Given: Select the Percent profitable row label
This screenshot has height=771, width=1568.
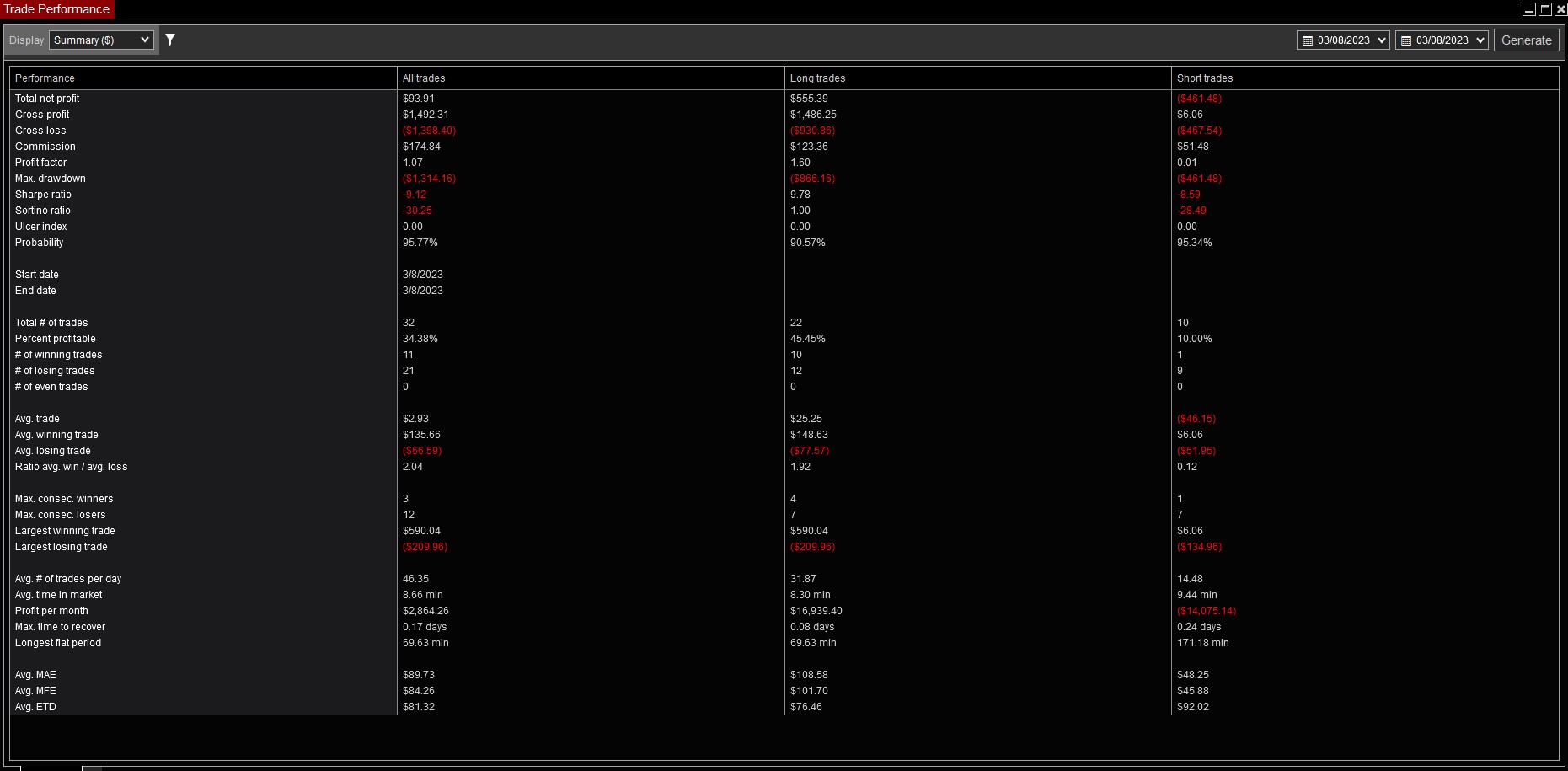Looking at the screenshot, I should 56,339.
